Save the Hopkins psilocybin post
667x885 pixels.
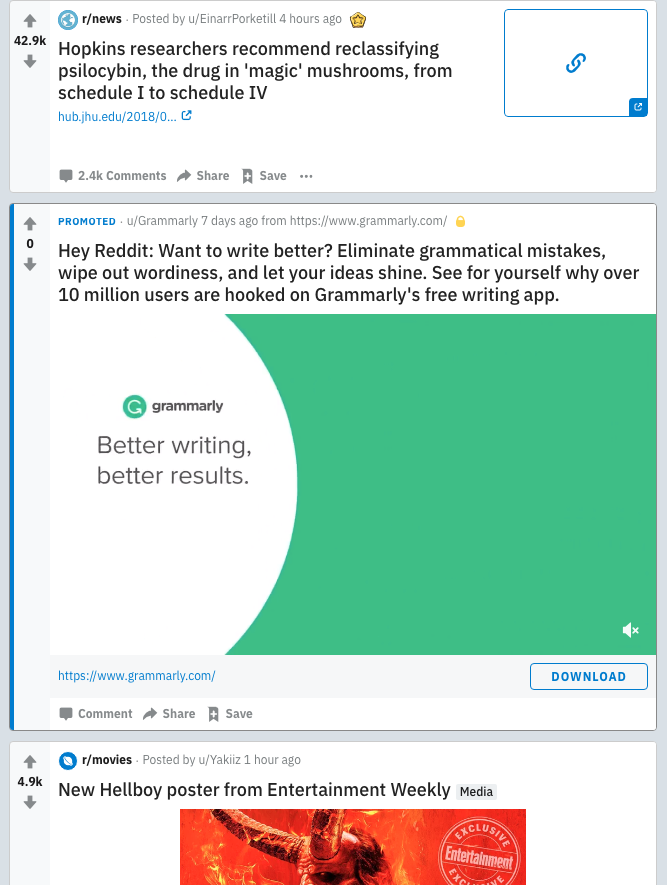(x=264, y=176)
